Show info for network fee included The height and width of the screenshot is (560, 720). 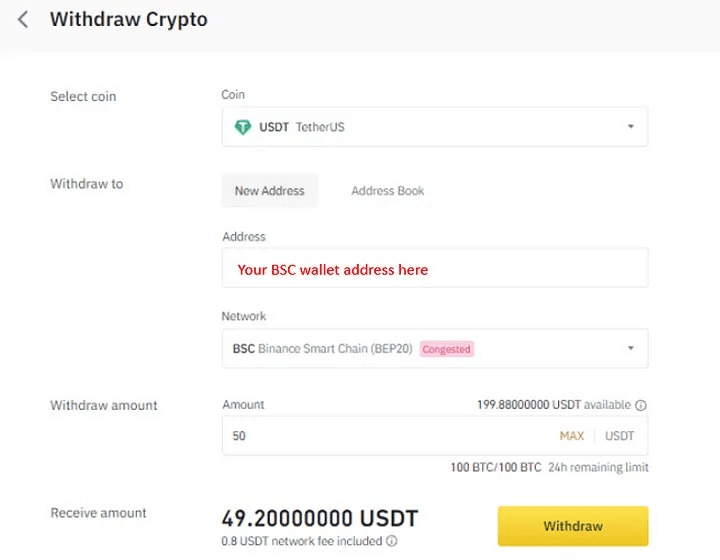click(391, 541)
